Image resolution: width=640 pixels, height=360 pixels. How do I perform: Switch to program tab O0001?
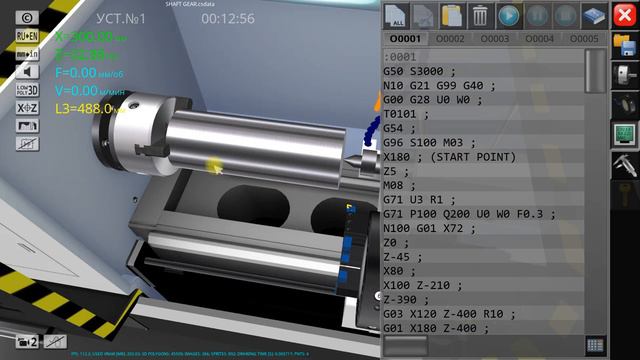click(x=405, y=39)
